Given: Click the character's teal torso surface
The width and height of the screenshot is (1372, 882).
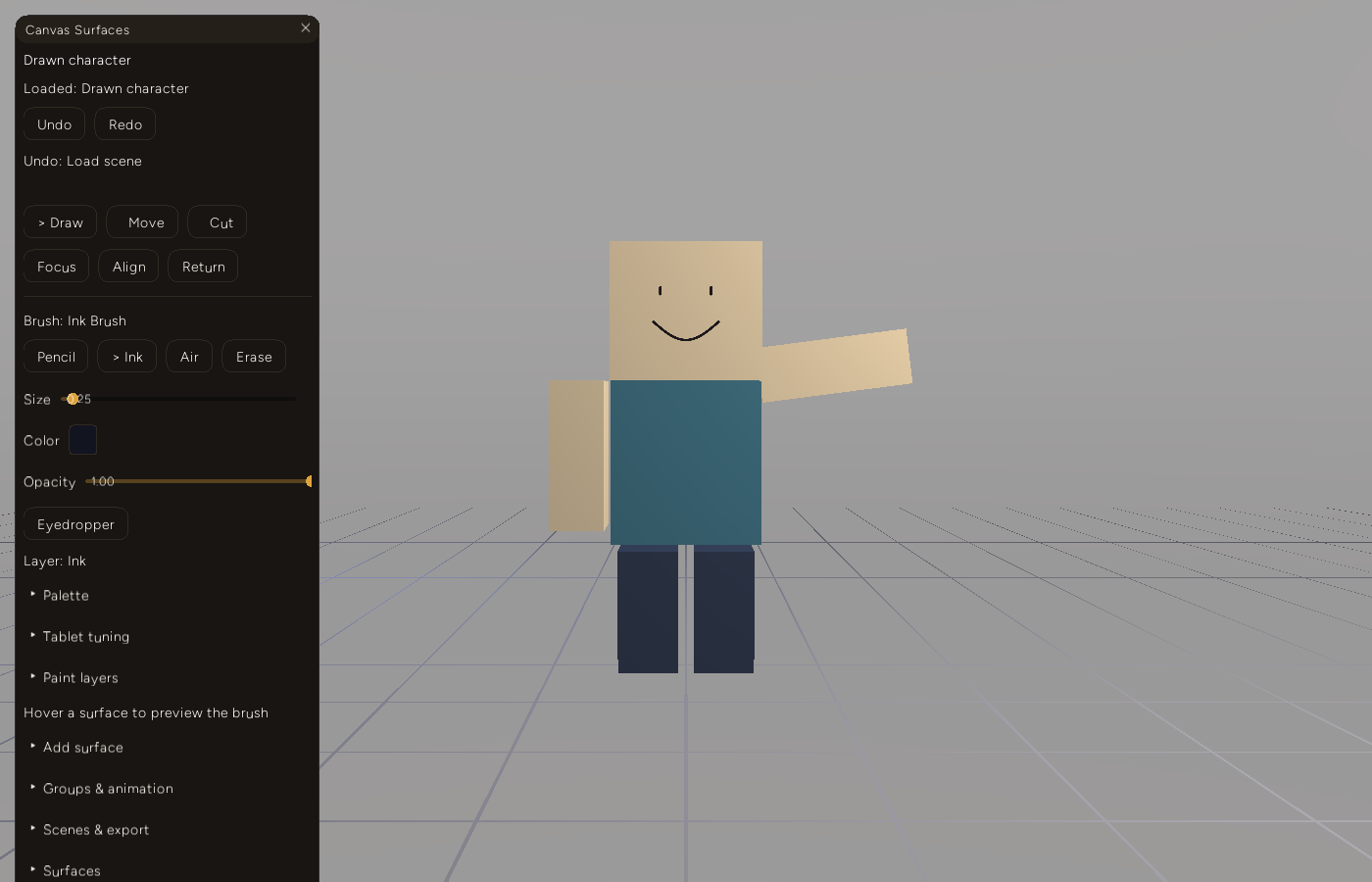Looking at the screenshot, I should coord(686,462).
